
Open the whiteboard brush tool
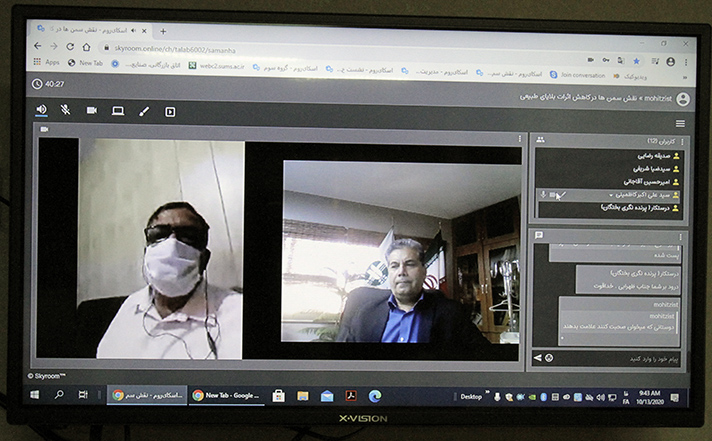(144, 111)
